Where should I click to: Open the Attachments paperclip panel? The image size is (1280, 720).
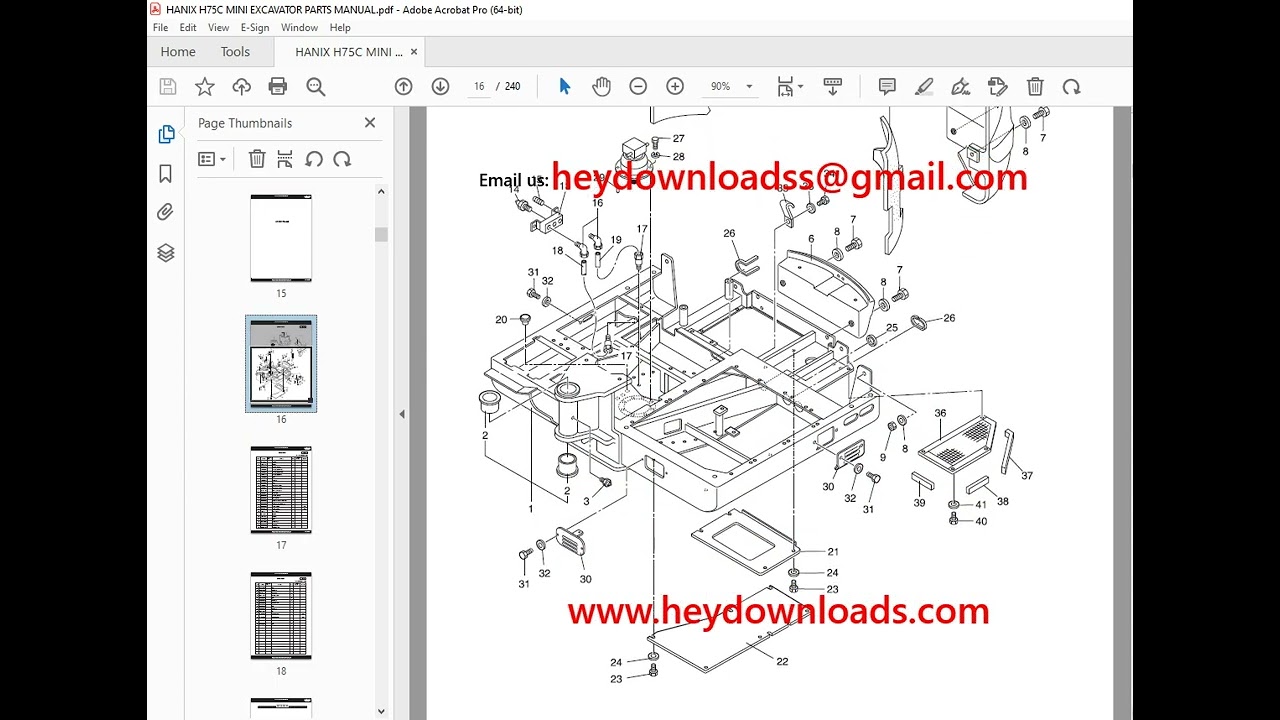[x=166, y=212]
